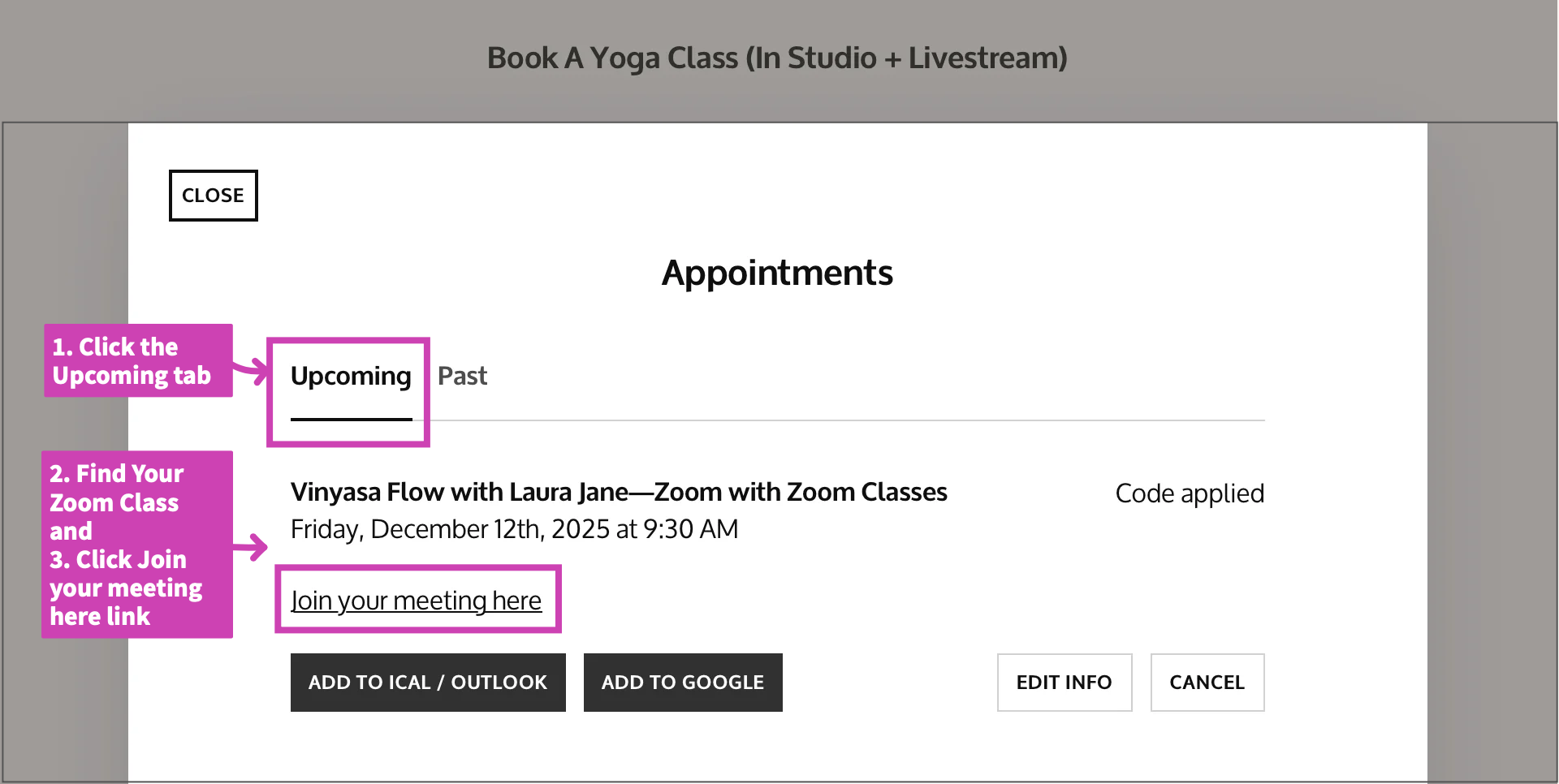1559x784 pixels.
Task: Click the CLOSE button
Action: pos(213,196)
